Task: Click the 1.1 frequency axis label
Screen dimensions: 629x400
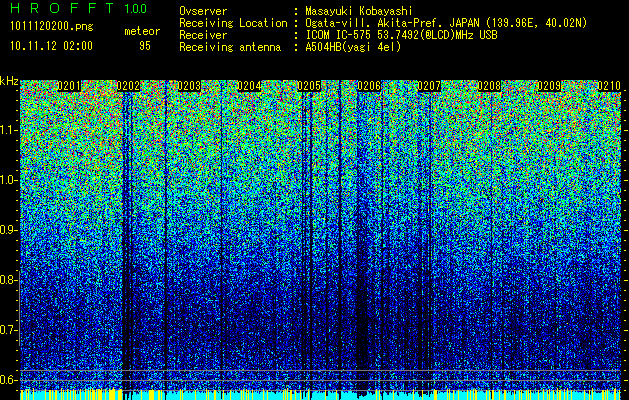Action: click(x=9, y=130)
